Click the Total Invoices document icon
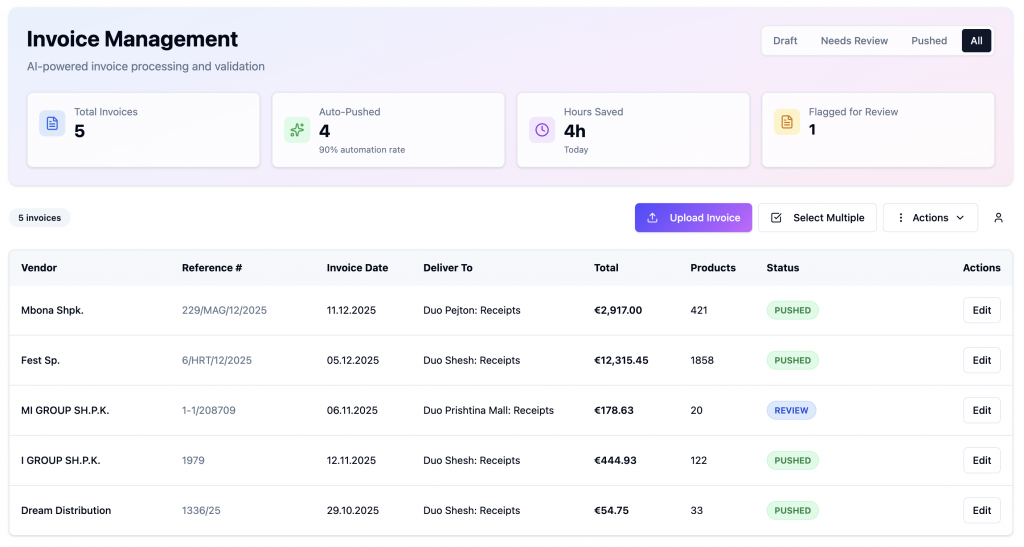1024x547 pixels. point(52,123)
